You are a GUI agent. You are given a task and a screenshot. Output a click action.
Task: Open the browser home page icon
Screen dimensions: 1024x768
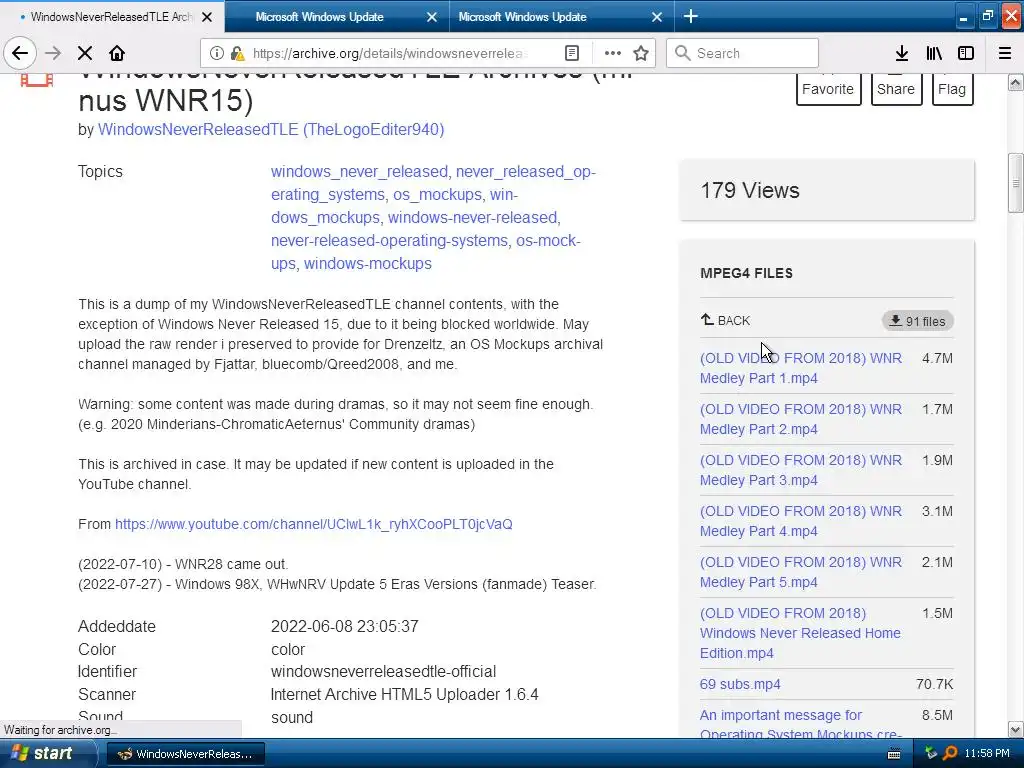[117, 54]
